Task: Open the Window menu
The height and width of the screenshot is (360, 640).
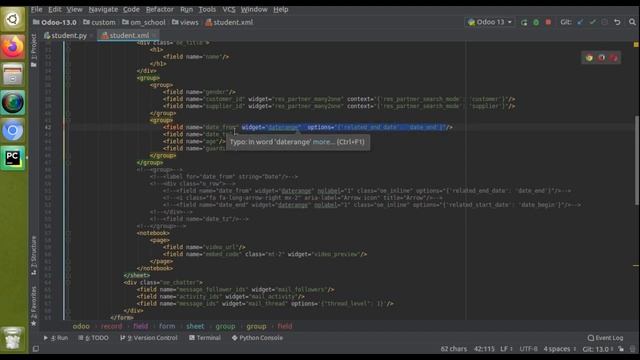Action: tap(254, 9)
